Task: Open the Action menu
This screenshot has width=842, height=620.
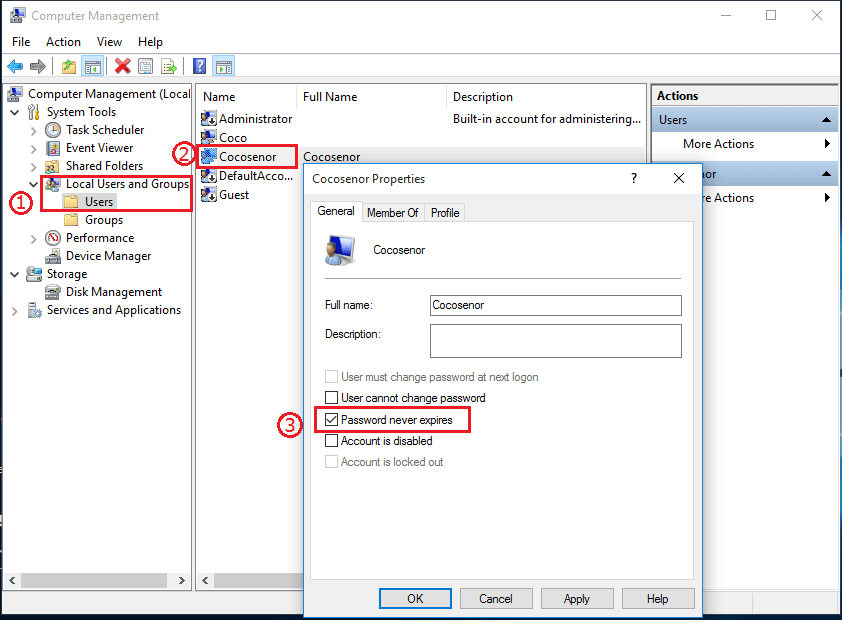Action: (x=63, y=42)
